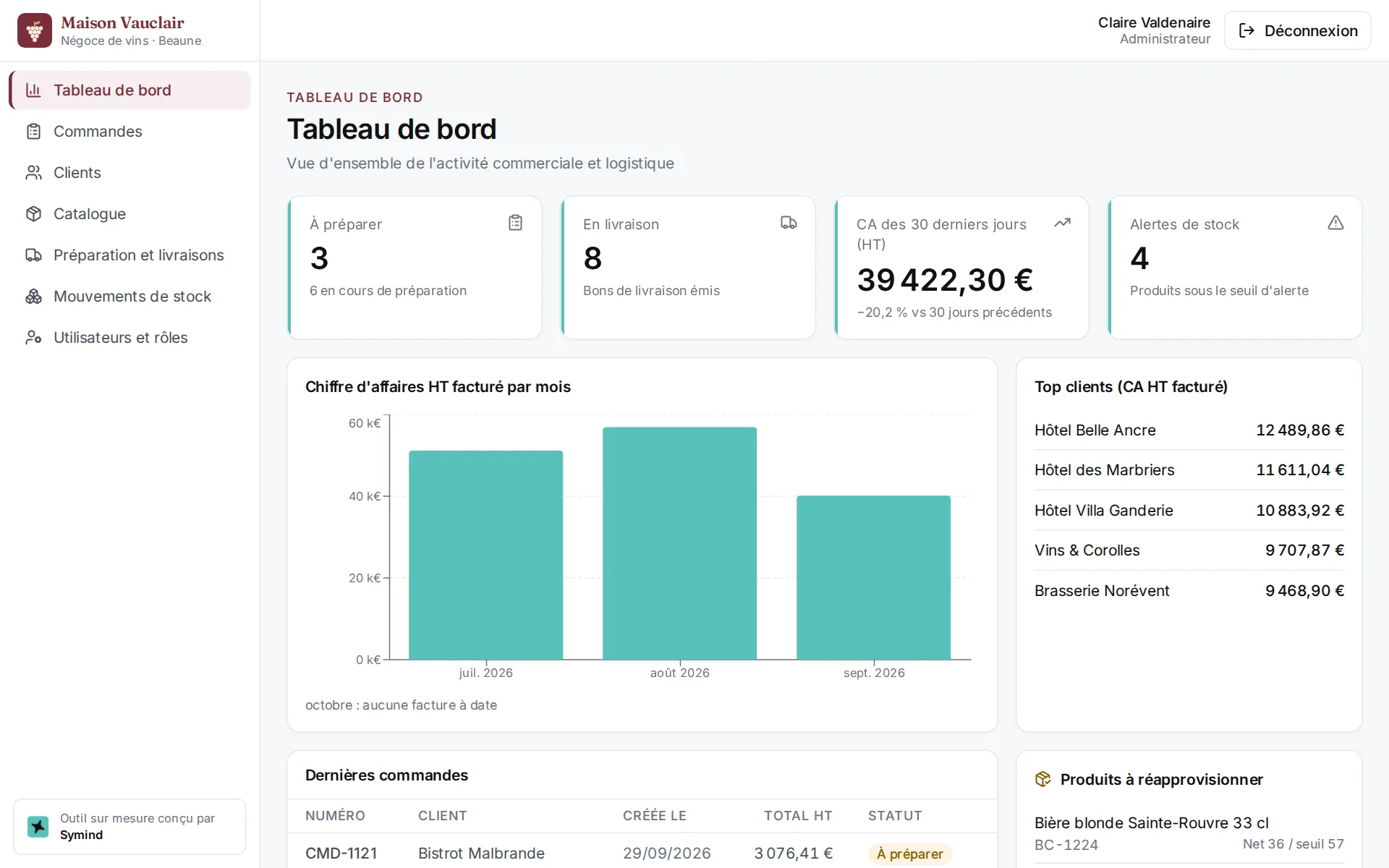The image size is (1389, 868).
Task: Navigate to Mouvements de stock
Action: click(x=129, y=297)
